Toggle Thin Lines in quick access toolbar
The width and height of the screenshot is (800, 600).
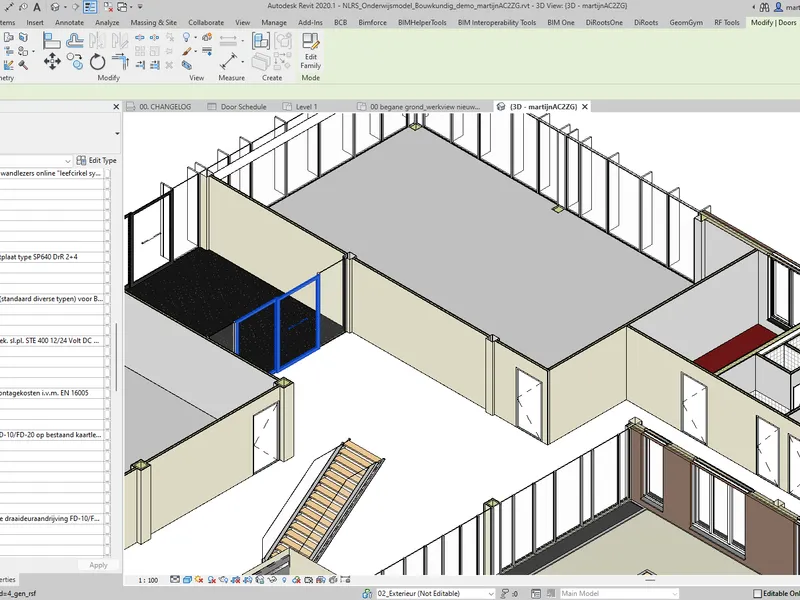click(90, 7)
